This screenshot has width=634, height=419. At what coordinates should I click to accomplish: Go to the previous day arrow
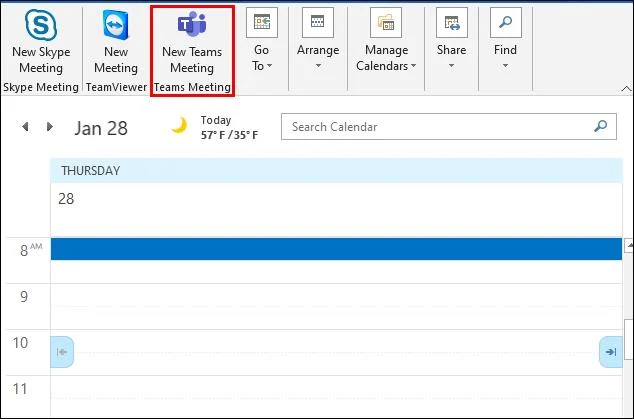pos(25,127)
